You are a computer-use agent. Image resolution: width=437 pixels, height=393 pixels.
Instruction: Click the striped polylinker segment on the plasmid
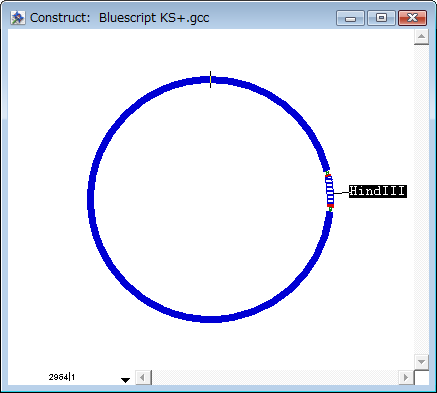pos(329,190)
